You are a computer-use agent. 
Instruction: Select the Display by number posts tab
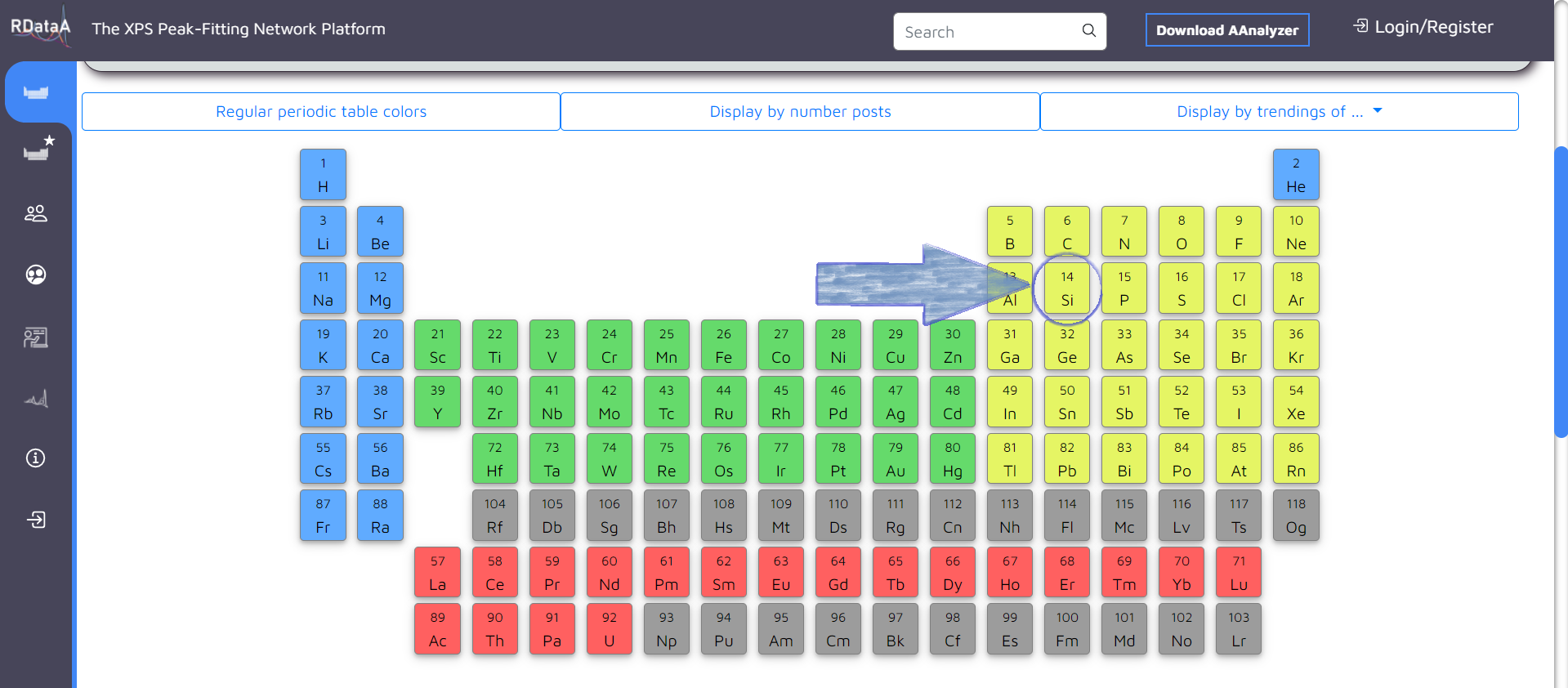800,112
